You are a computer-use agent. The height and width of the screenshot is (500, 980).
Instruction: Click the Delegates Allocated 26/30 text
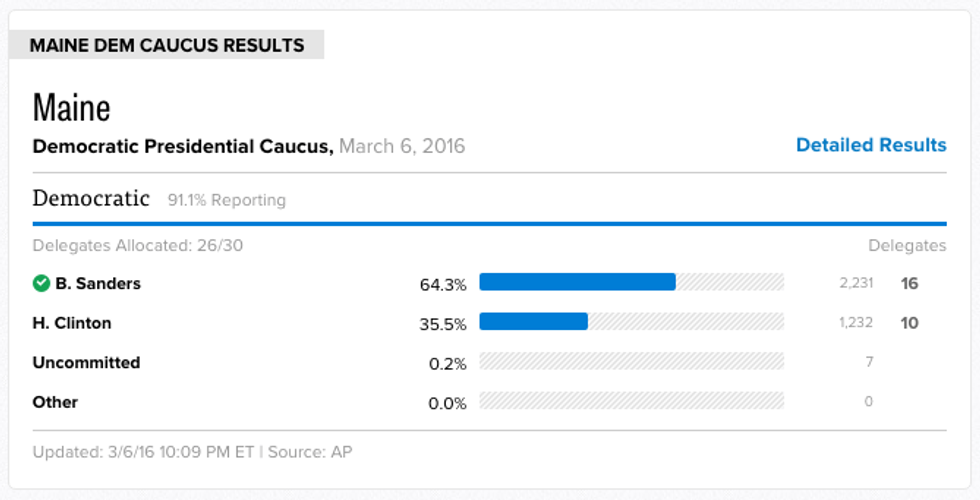(x=138, y=245)
